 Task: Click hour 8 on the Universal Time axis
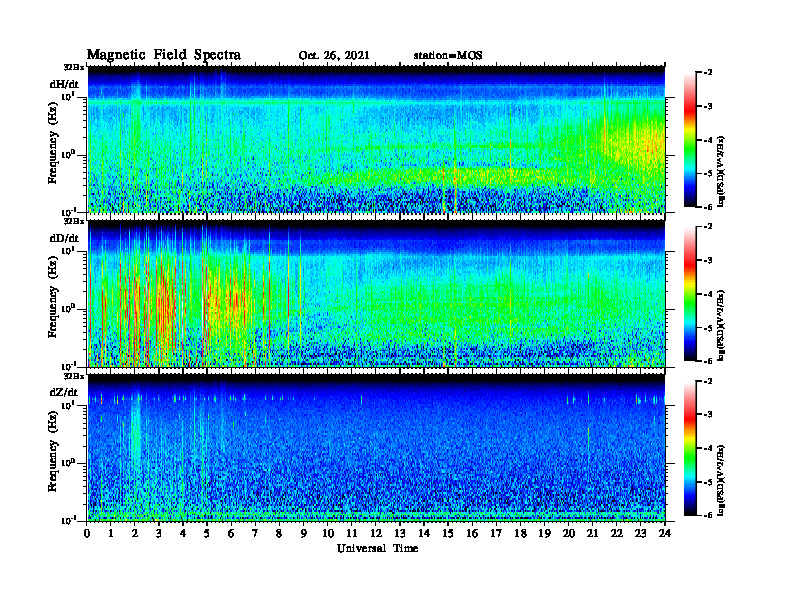[279, 534]
